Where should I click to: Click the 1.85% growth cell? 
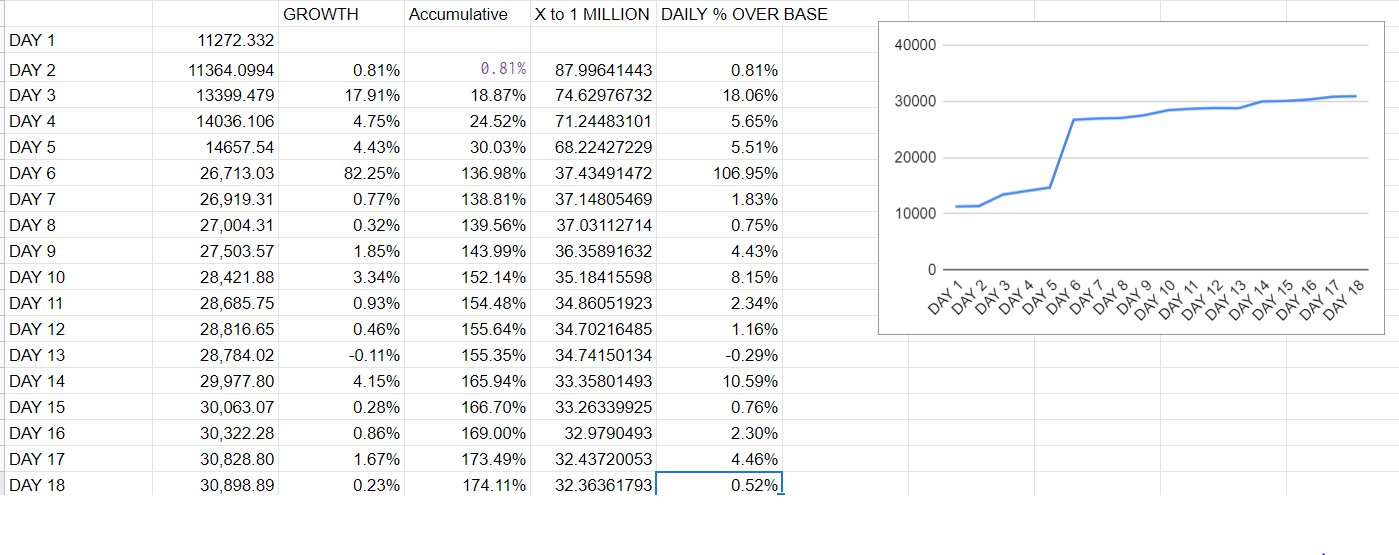coord(341,251)
